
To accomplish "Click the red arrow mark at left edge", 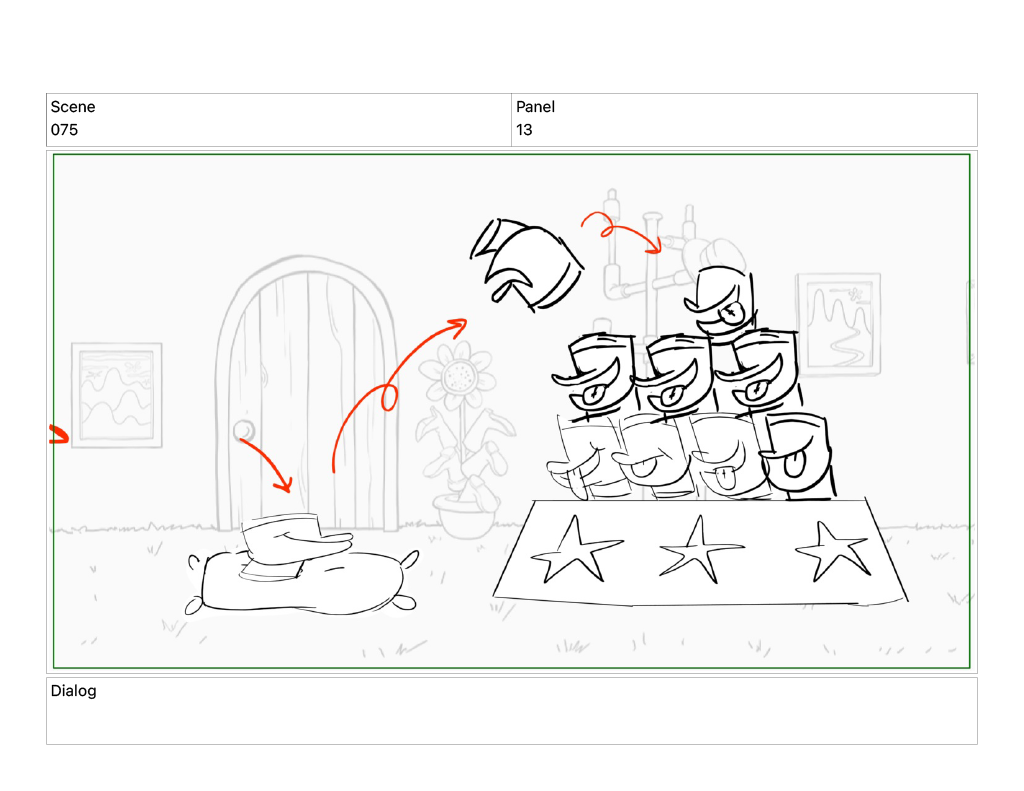I will click(x=59, y=434).
